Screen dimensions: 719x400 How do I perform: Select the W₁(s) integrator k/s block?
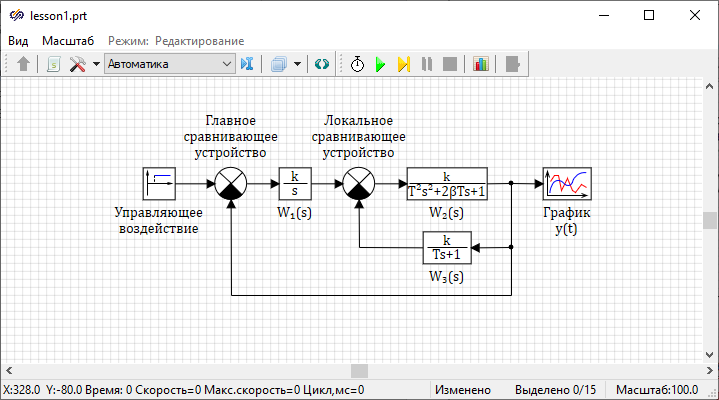tap(295, 184)
